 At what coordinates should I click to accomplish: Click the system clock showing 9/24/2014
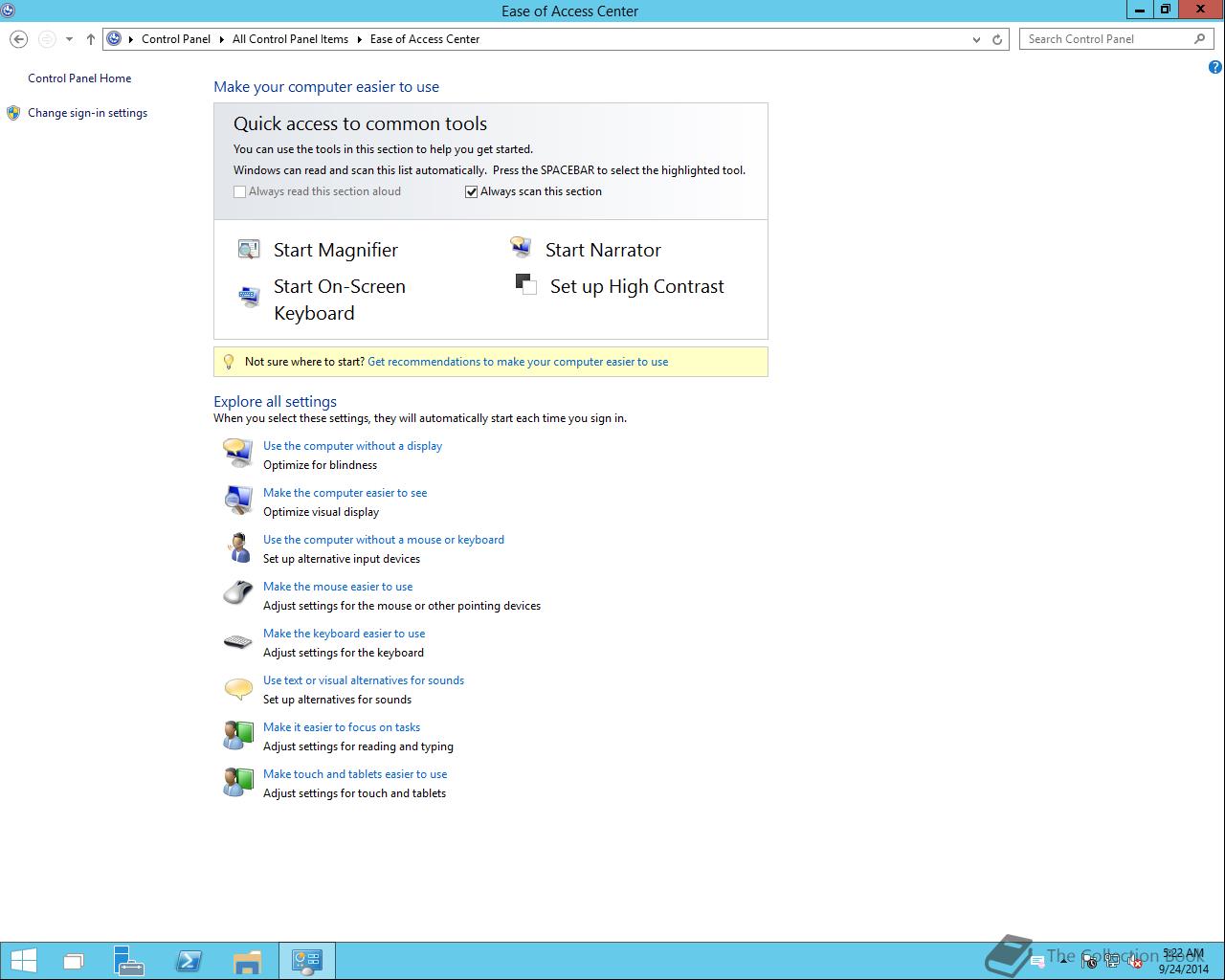coord(1183,962)
